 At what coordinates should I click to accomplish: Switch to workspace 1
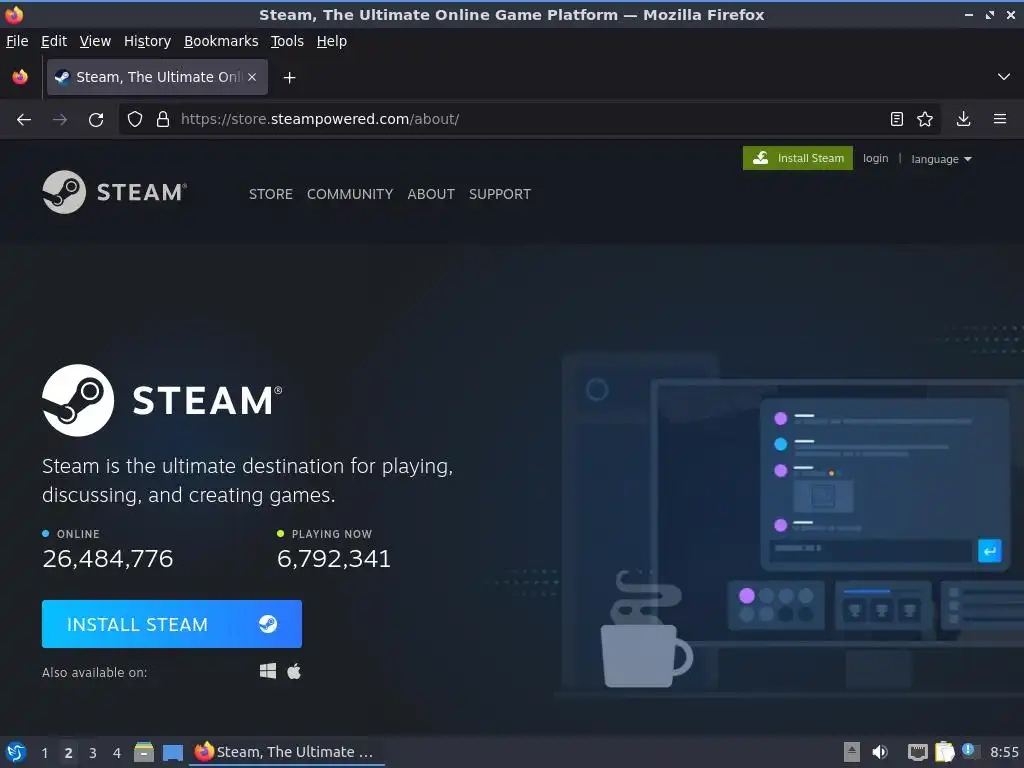point(44,753)
